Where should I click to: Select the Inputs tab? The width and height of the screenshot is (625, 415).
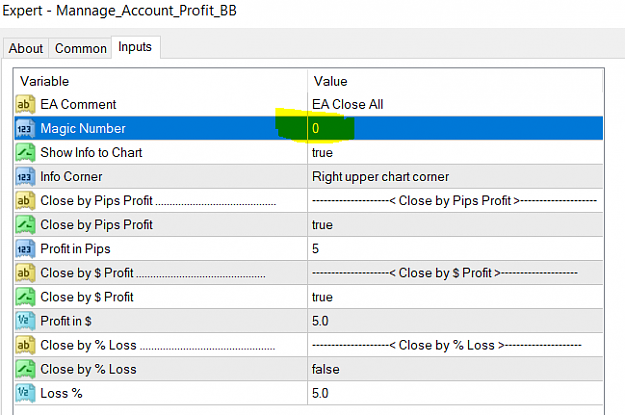[x=135, y=47]
